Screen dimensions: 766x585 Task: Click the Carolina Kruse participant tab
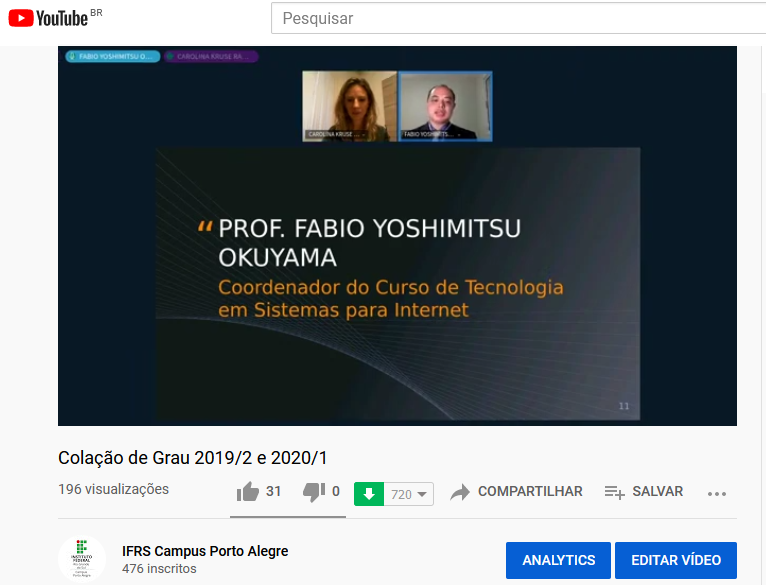coord(211,57)
